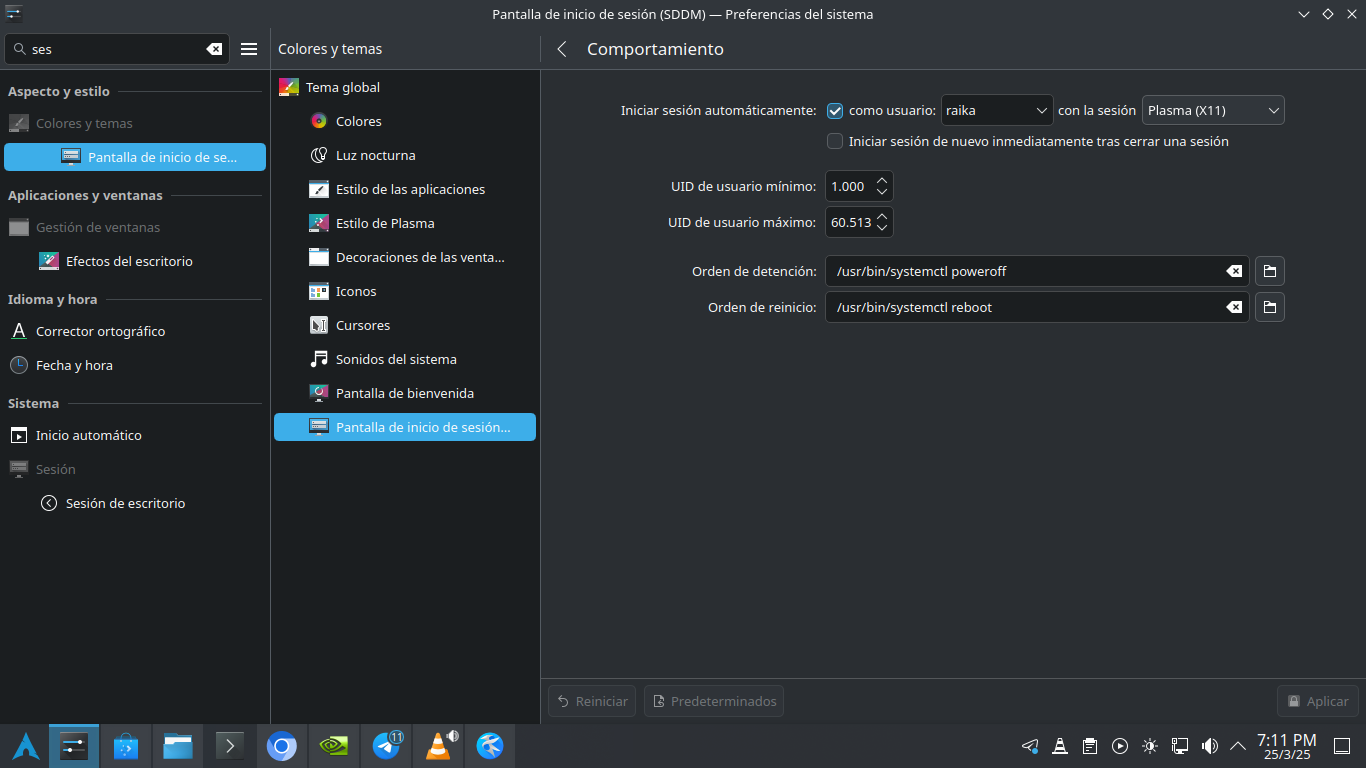Open Corrector ortográfico
1366x768 pixels.
coord(135,331)
